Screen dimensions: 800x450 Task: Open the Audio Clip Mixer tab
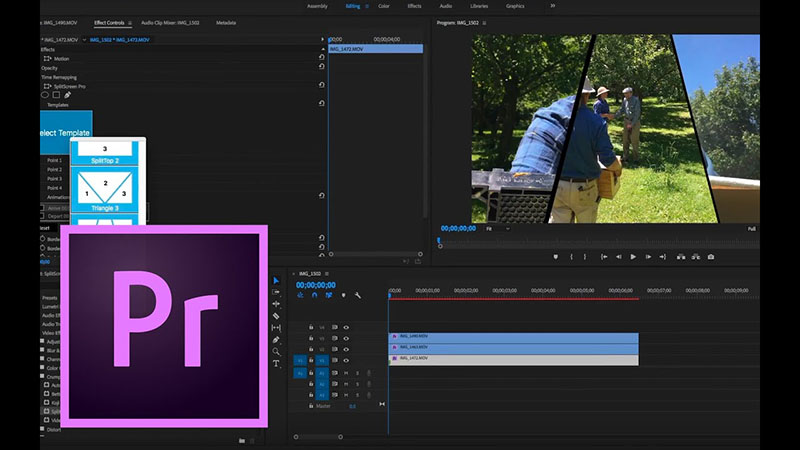[x=170, y=23]
